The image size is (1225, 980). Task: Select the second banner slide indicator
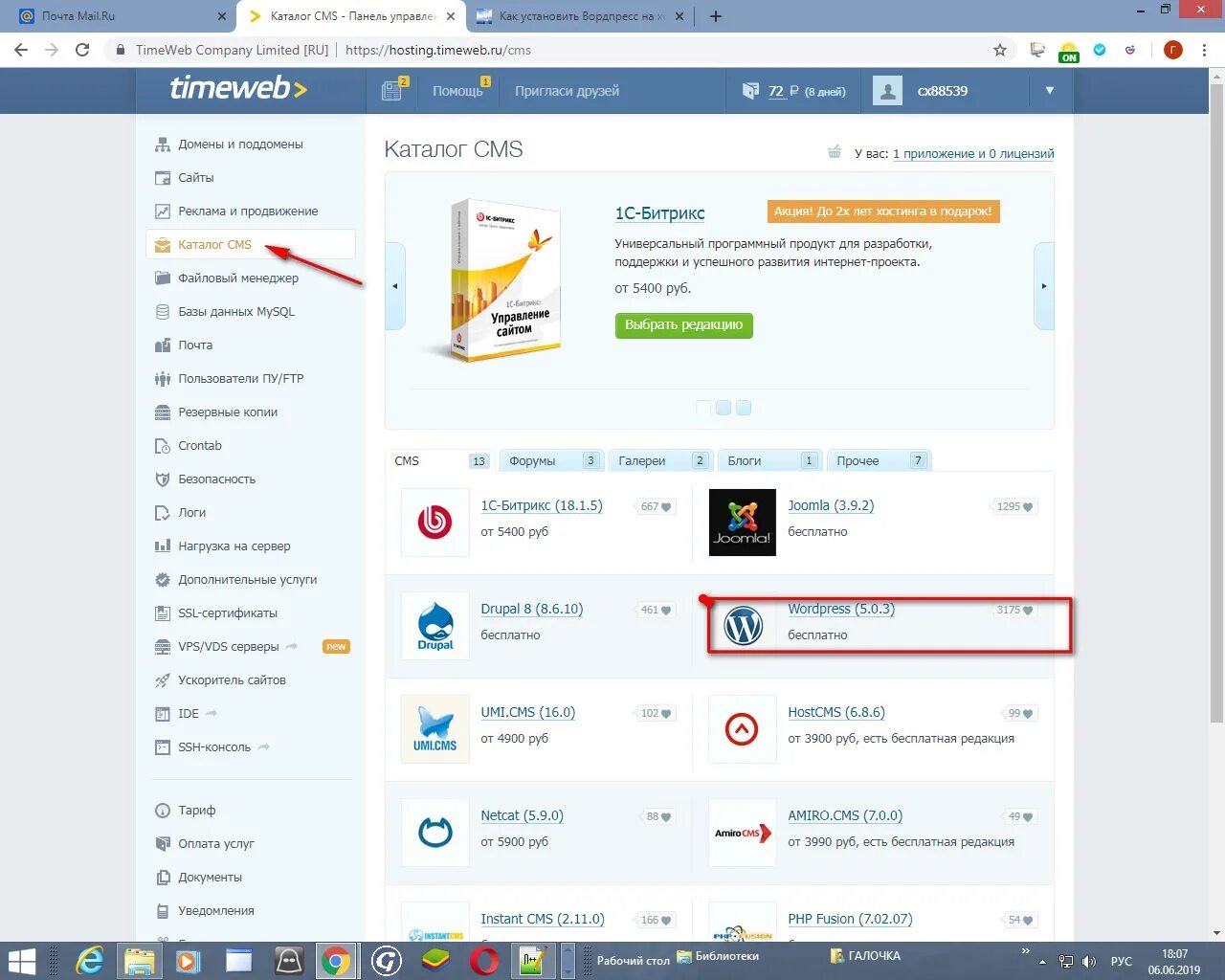[x=724, y=408]
